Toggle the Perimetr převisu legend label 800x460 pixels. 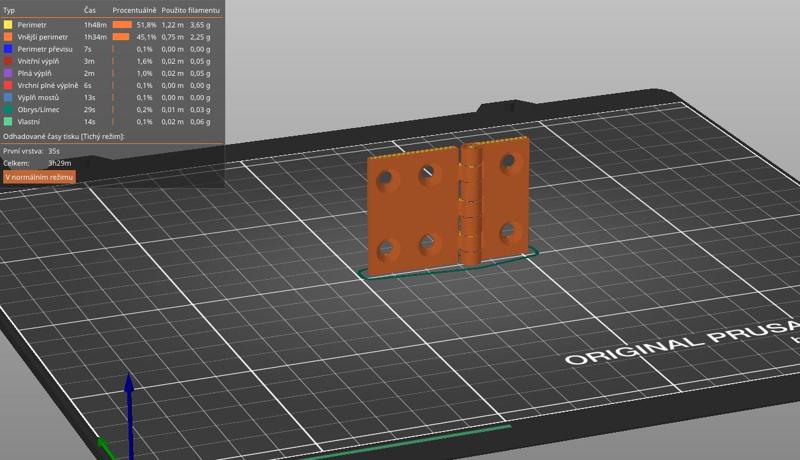(x=45, y=49)
